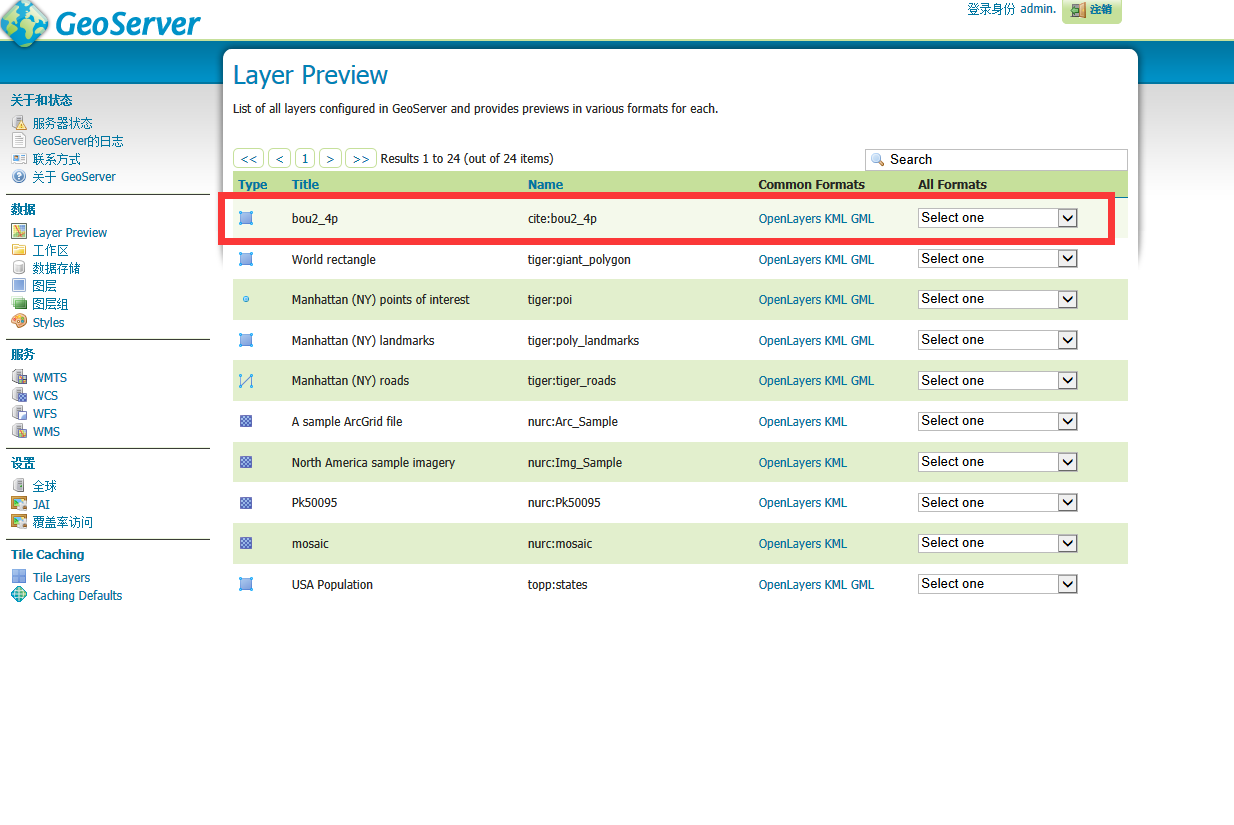Open format dropdown for Img_Sample
The height and width of the screenshot is (825, 1234).
(x=997, y=462)
